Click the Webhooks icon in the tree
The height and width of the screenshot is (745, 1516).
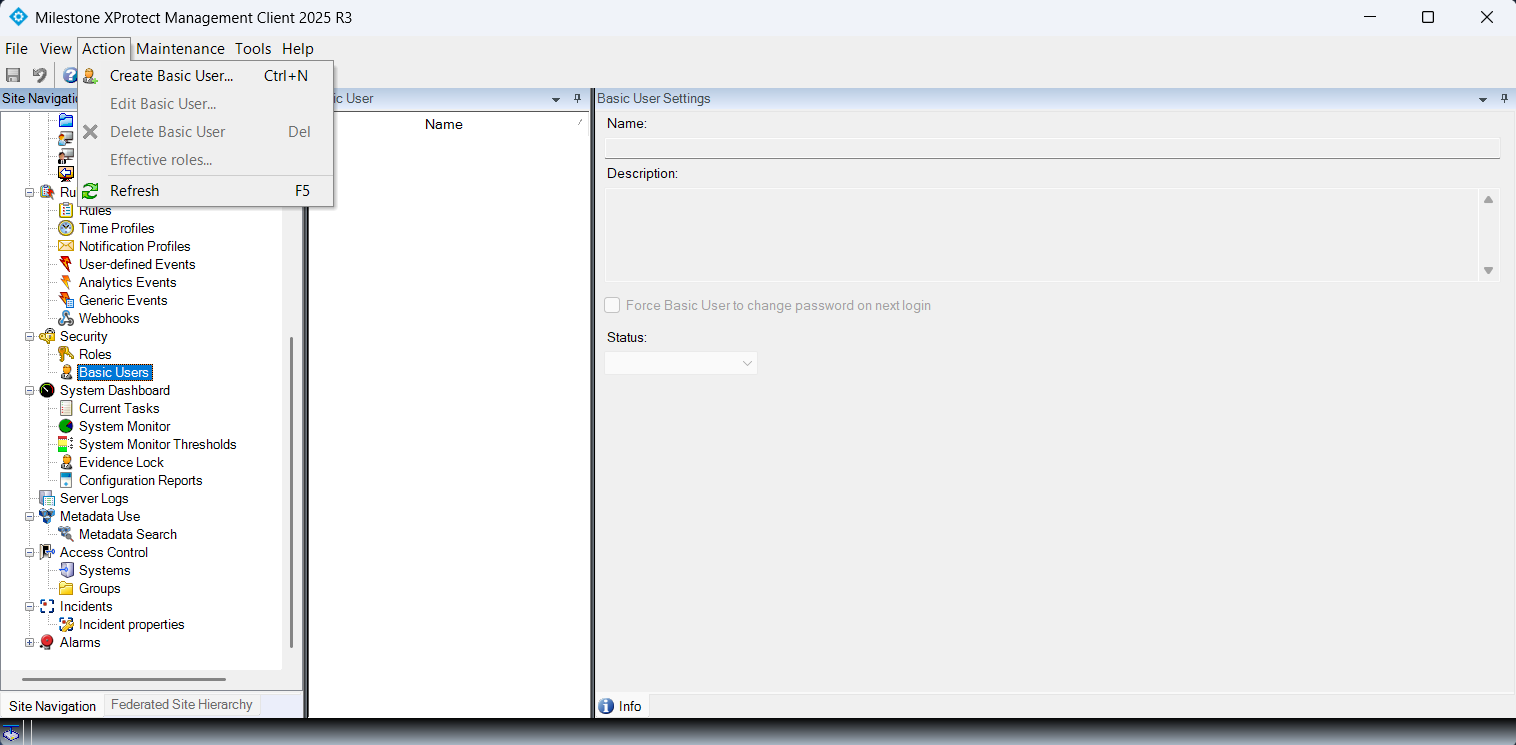(66, 318)
